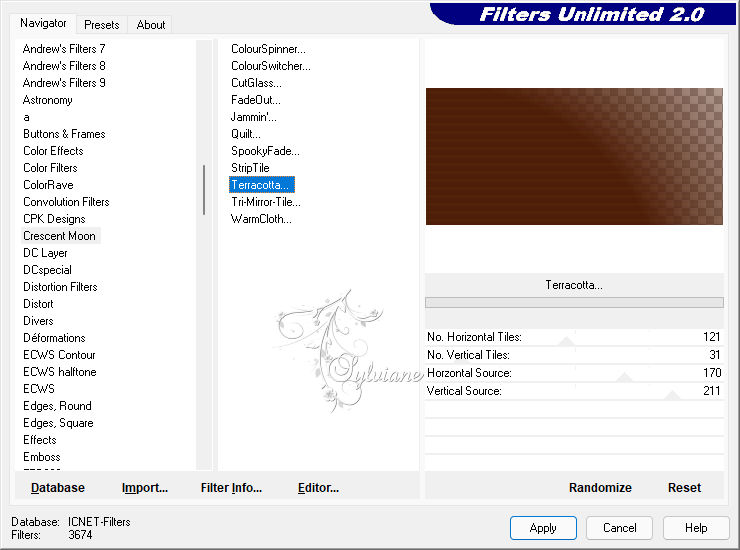Viewport: 740px width, 550px height.
Task: Choose the Terracotta filter
Action: [x=261, y=185]
